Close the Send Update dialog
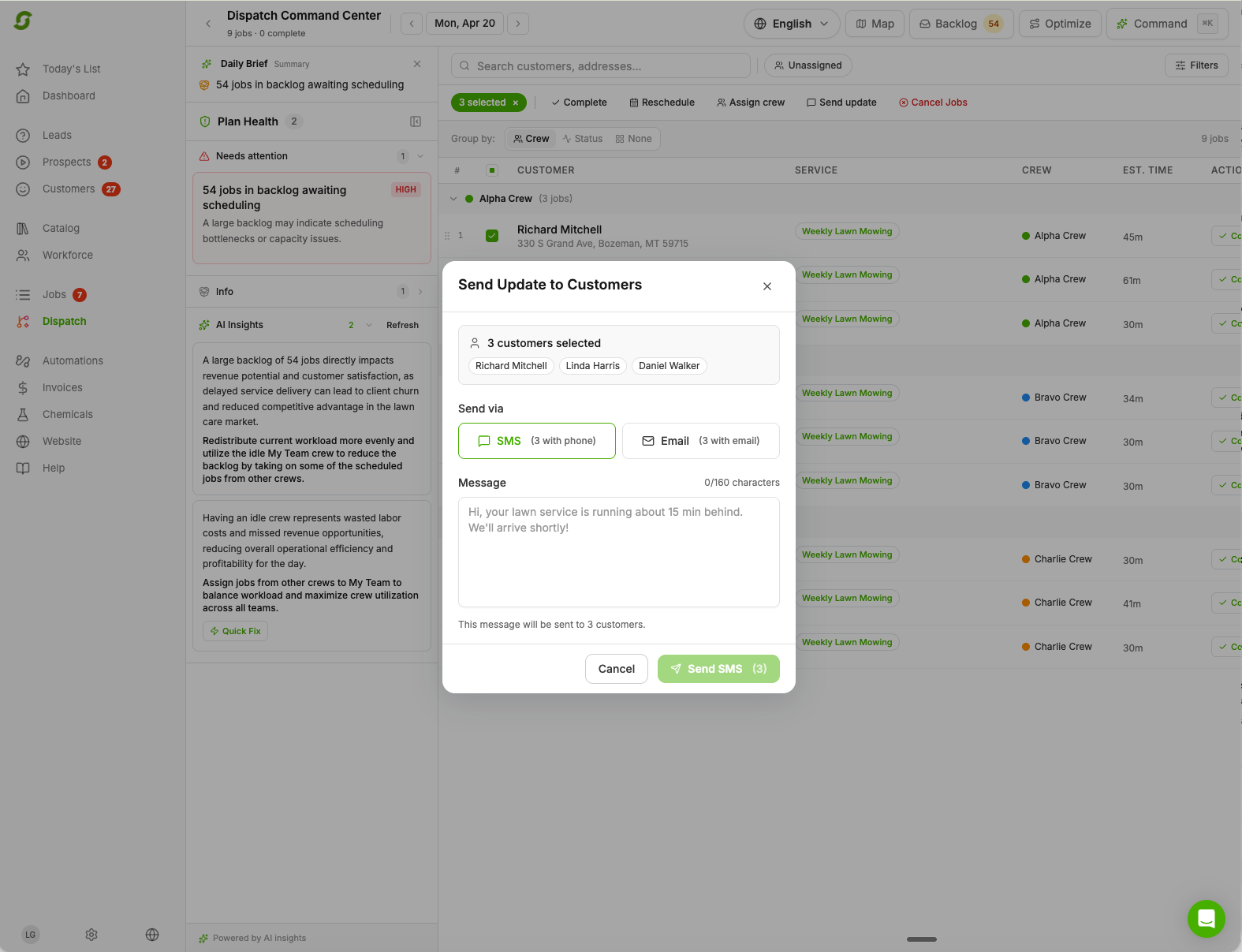The image size is (1242, 952). (x=766, y=286)
